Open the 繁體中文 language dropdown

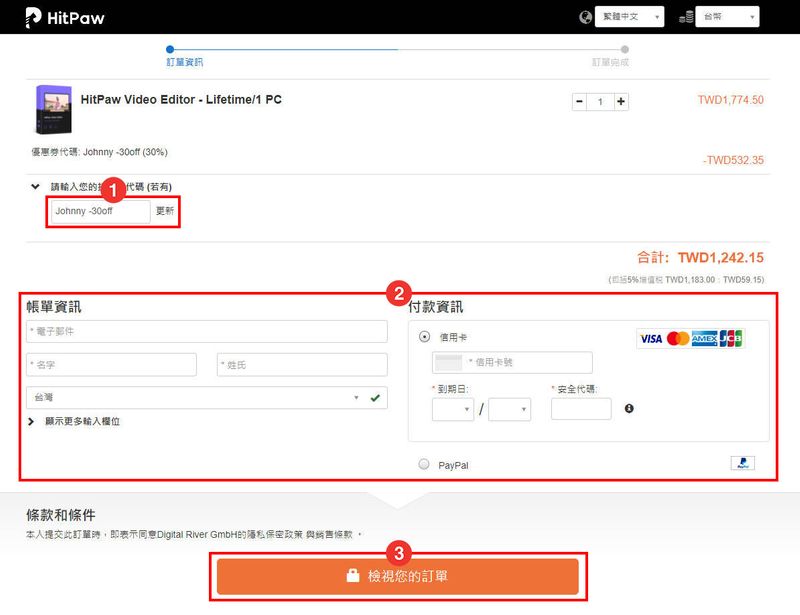tap(629, 17)
